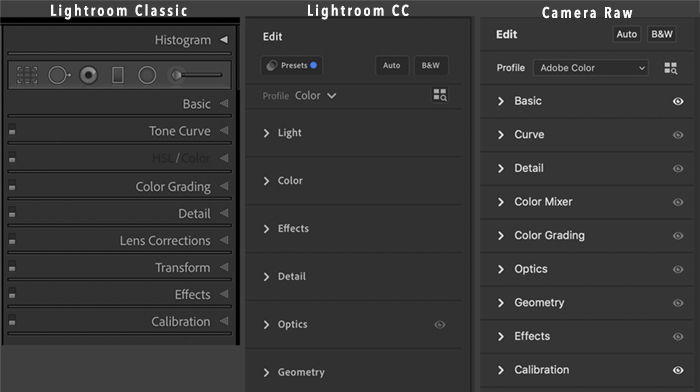Viewport: 700px width, 392px height.
Task: Toggle Optics eye icon in Camera Raw
Action: (x=678, y=269)
